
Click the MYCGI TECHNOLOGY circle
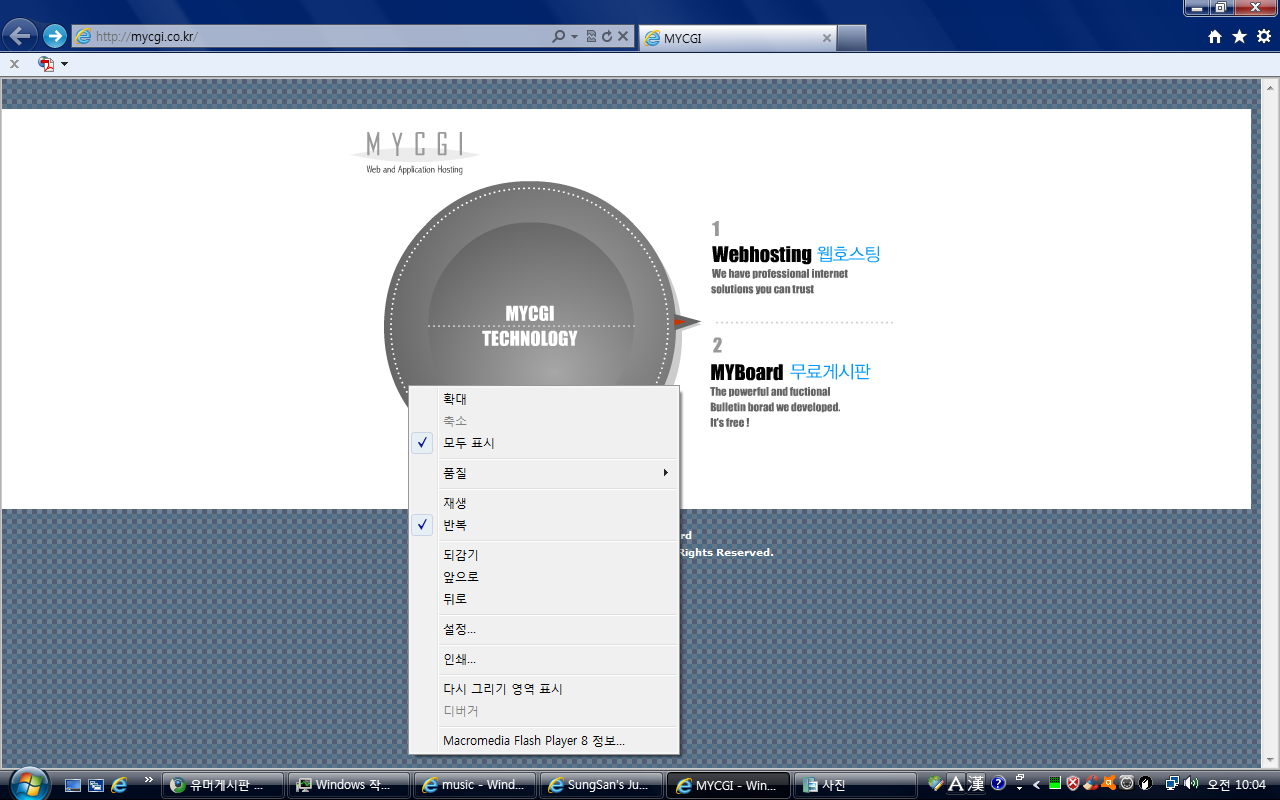pyautogui.click(x=530, y=326)
